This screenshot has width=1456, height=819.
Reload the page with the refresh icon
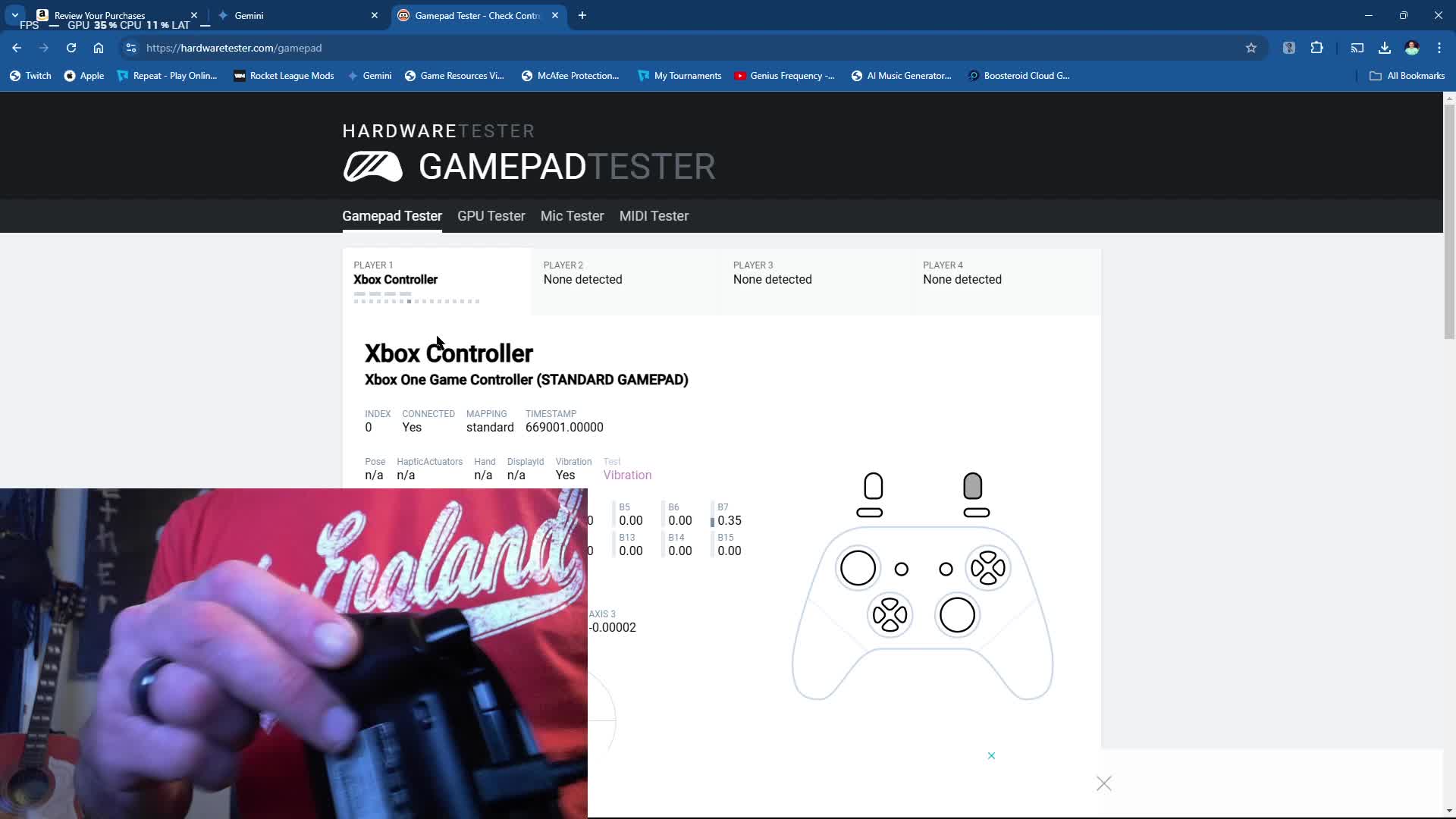[x=71, y=48]
